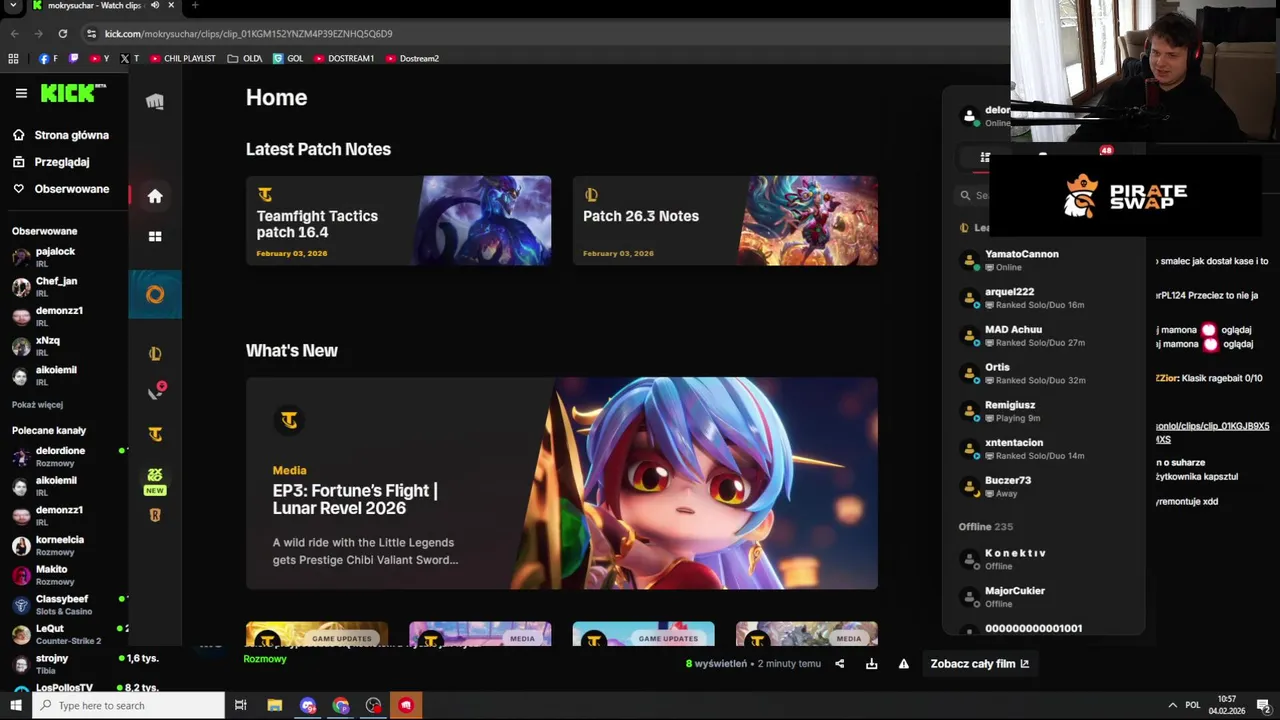Open a new browser tab

194,5
